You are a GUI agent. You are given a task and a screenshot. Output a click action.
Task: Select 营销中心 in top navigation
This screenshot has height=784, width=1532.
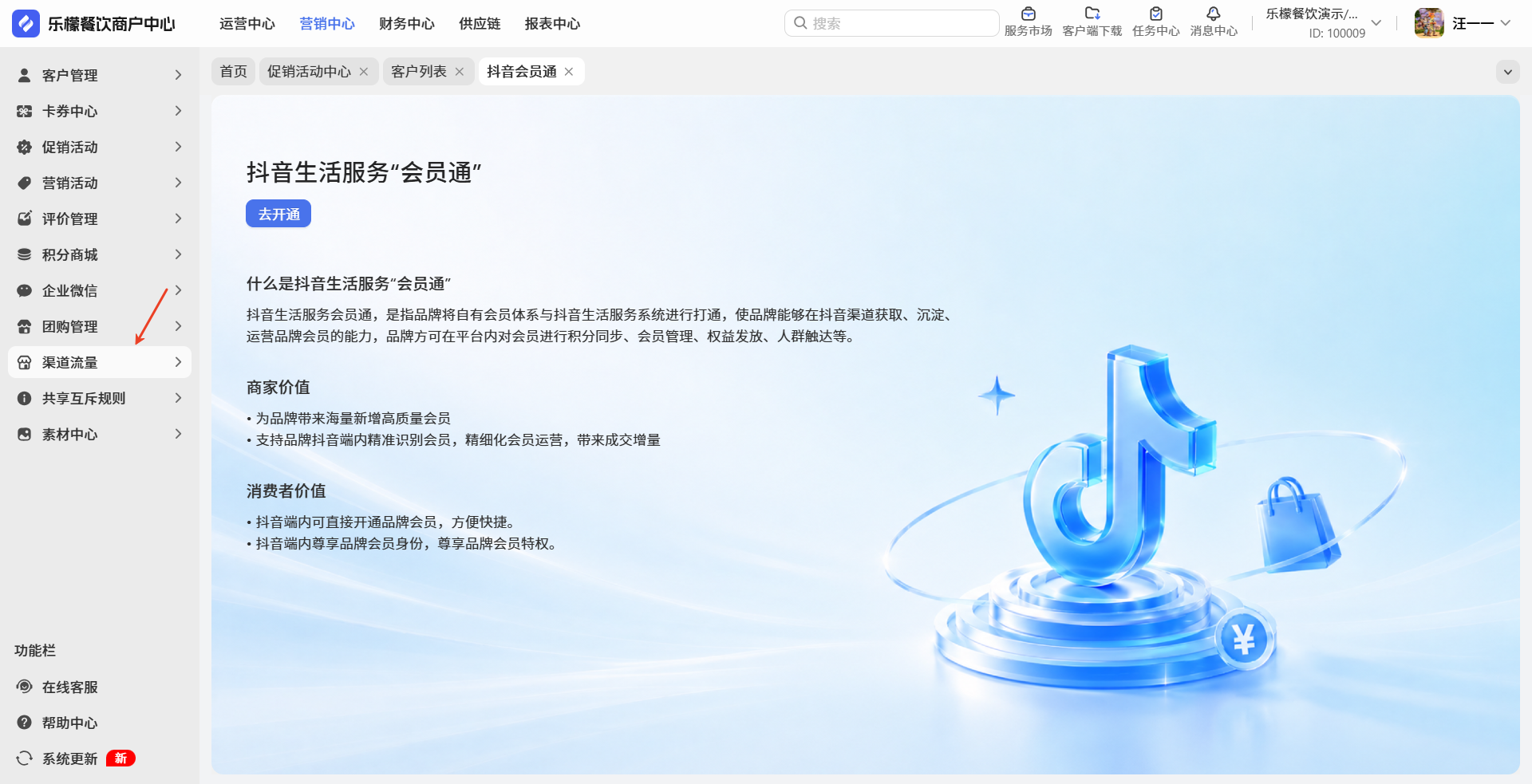[x=327, y=24]
